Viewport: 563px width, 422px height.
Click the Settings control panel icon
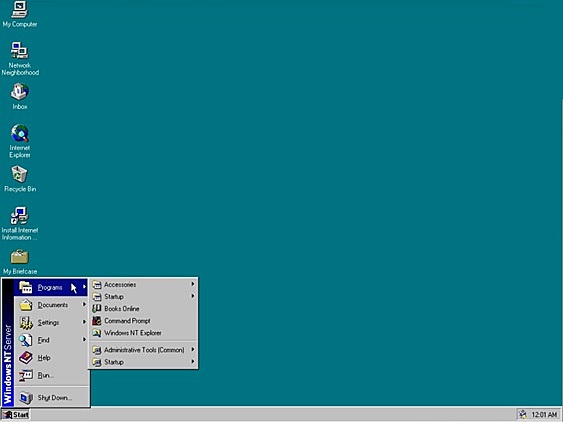point(26,323)
